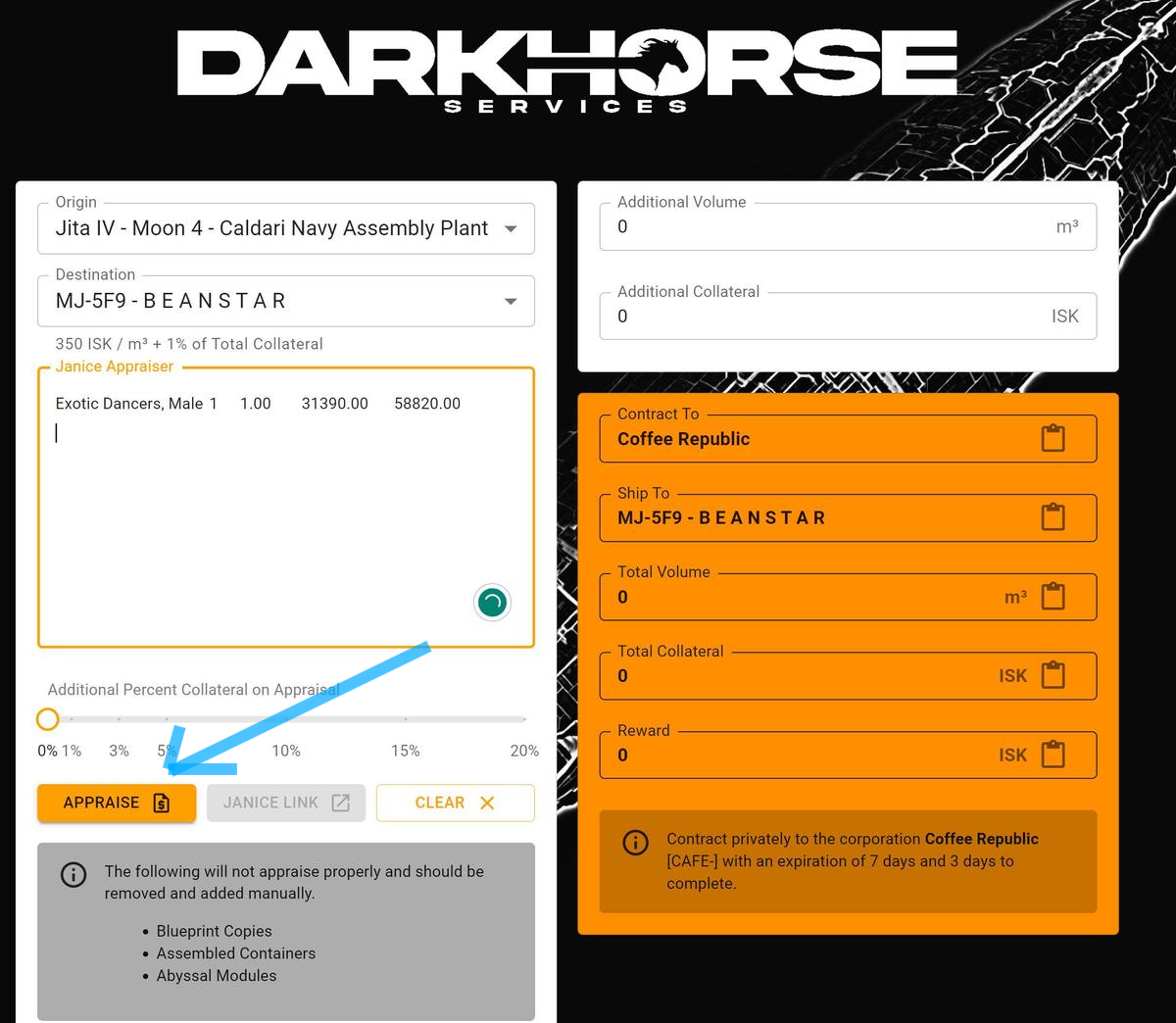Image resolution: width=1176 pixels, height=1023 pixels.
Task: Click the "58820.00" value in appraiser
Action: click(427, 404)
